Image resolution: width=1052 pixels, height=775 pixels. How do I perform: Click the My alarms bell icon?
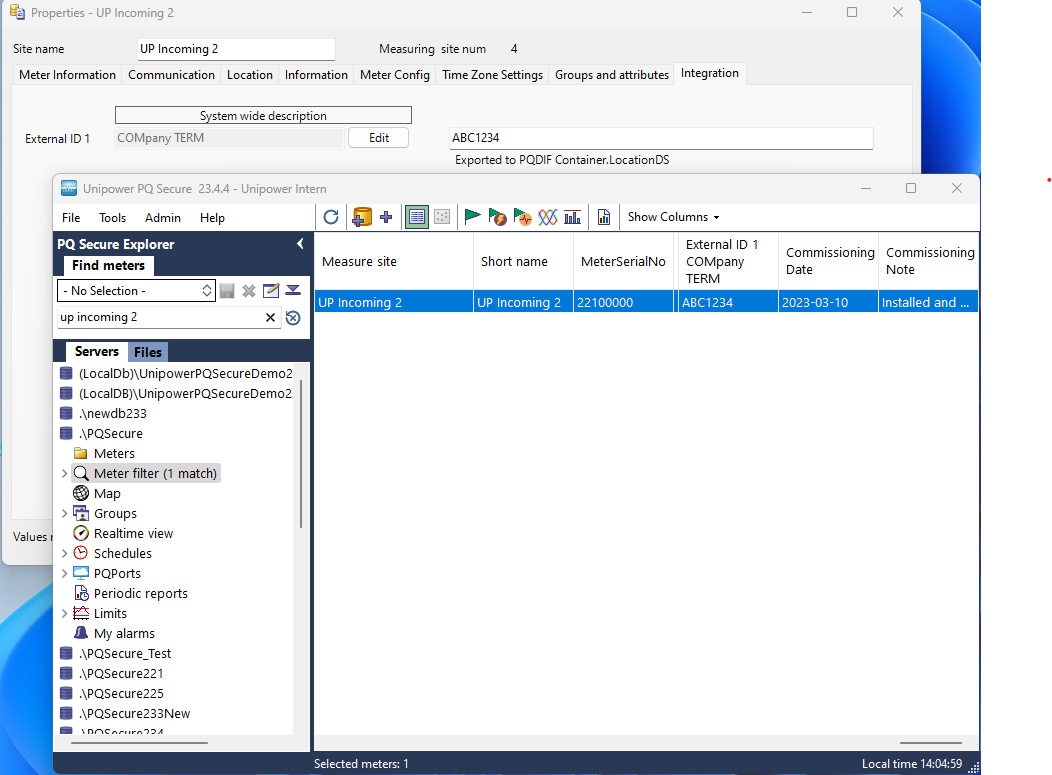click(81, 633)
